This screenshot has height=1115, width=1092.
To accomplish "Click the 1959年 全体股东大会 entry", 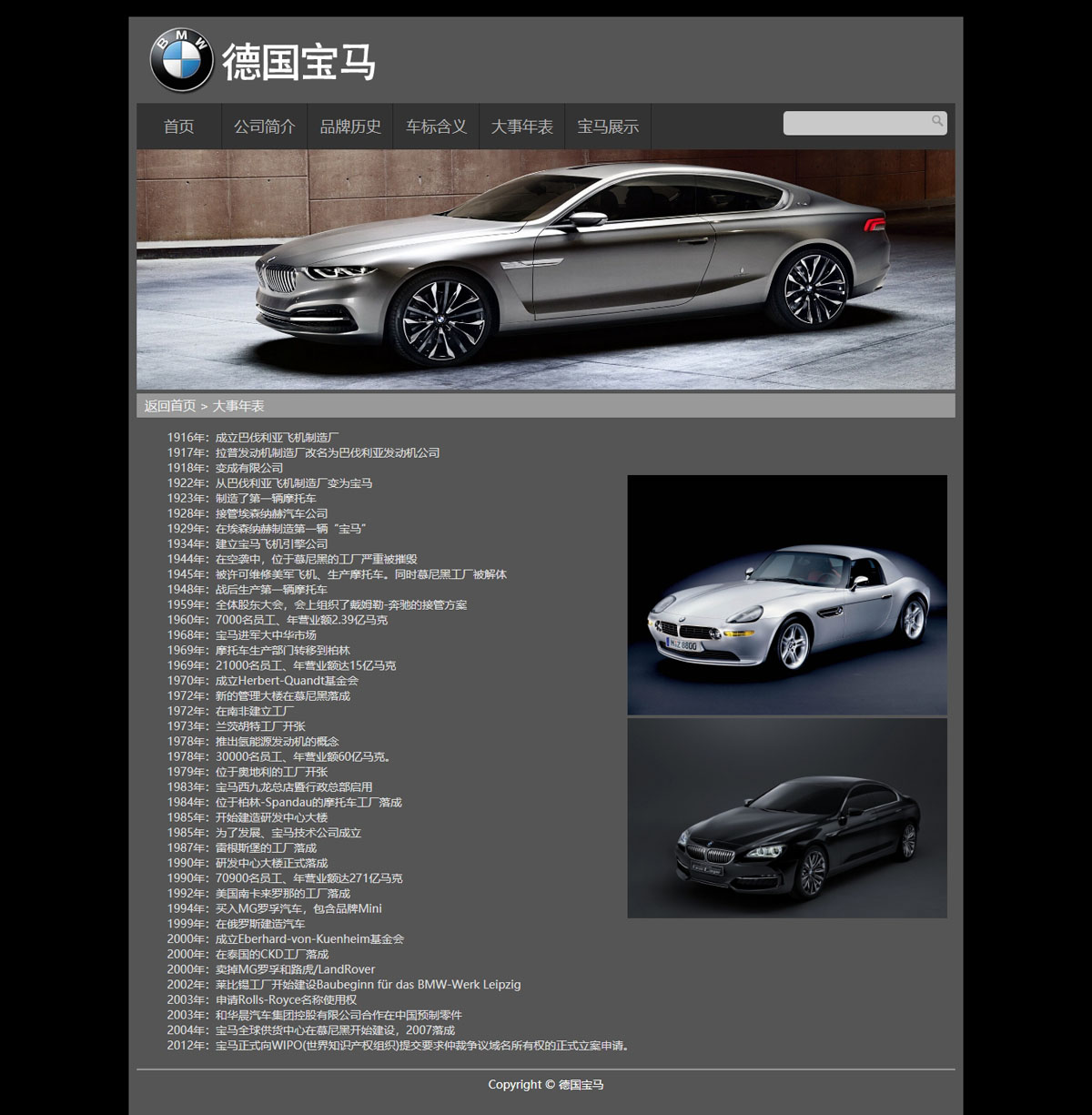I will (x=317, y=604).
